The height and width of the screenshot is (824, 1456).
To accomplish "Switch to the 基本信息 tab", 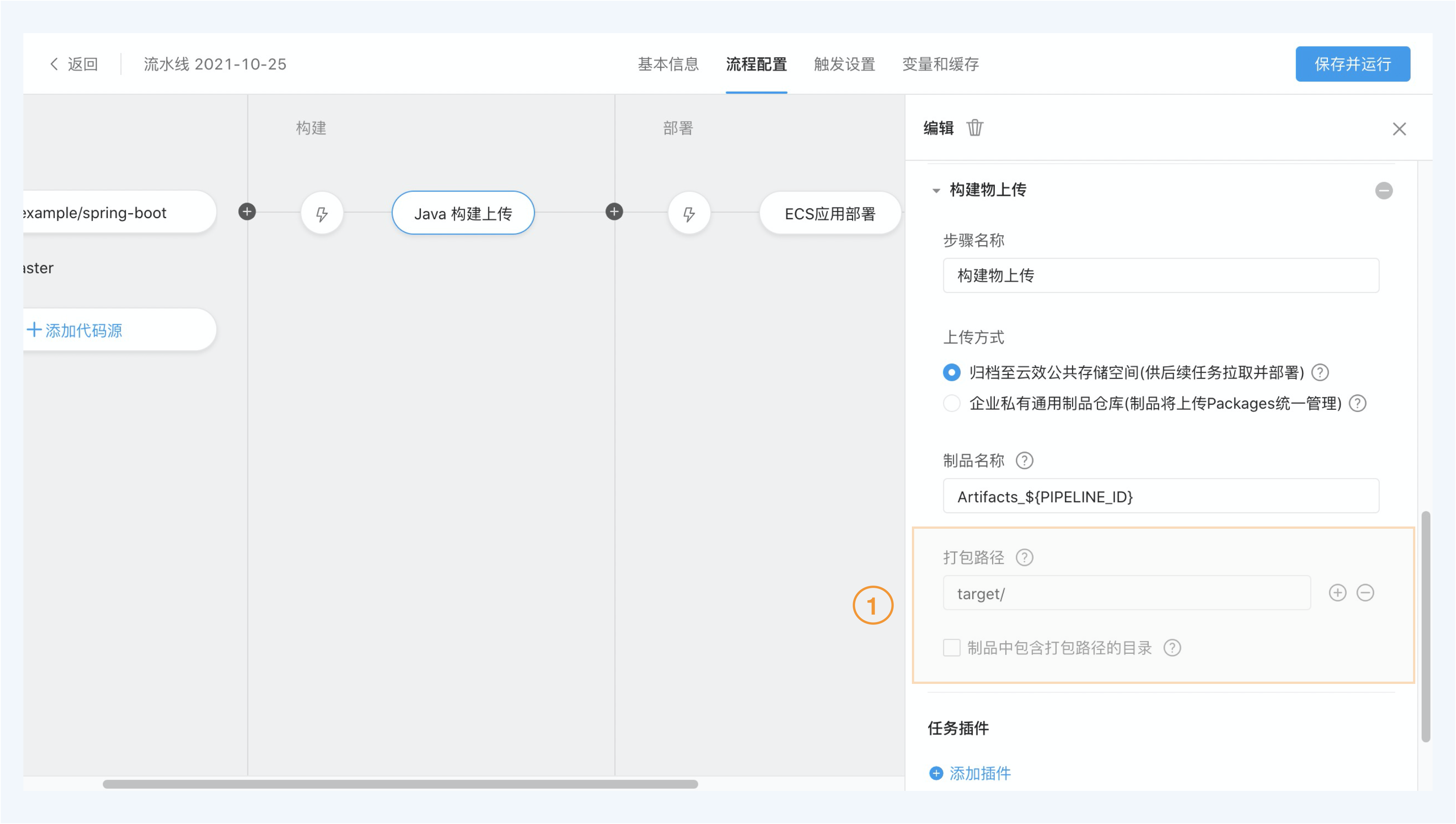I will point(668,64).
